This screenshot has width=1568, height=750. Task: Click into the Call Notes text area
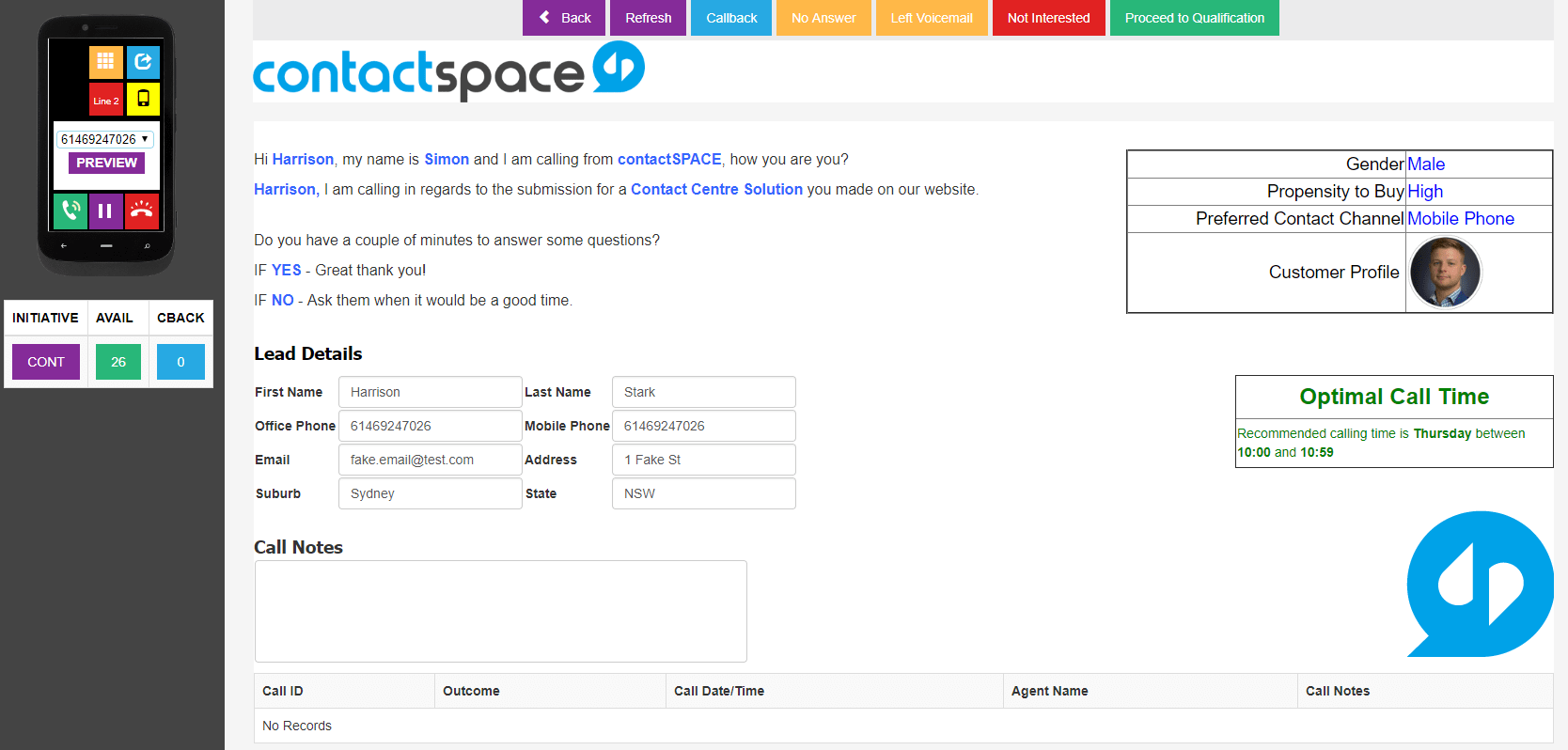coord(501,612)
